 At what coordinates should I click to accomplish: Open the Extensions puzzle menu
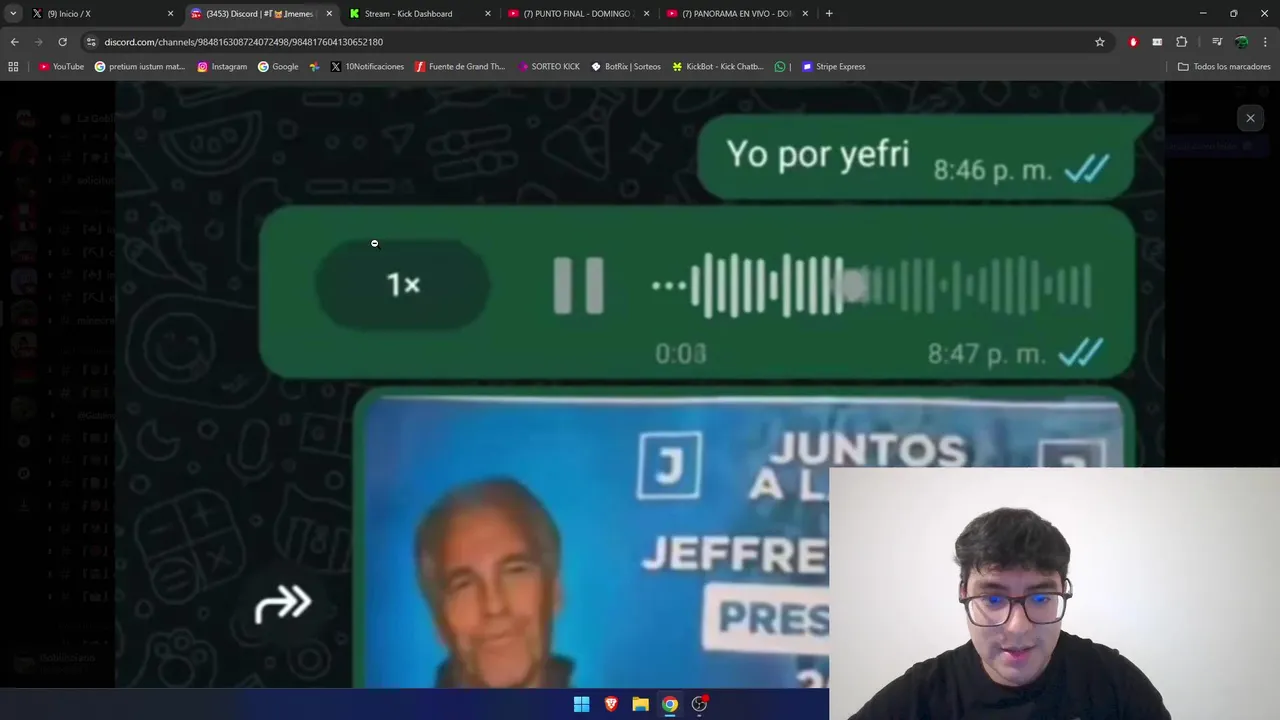coord(1182,42)
